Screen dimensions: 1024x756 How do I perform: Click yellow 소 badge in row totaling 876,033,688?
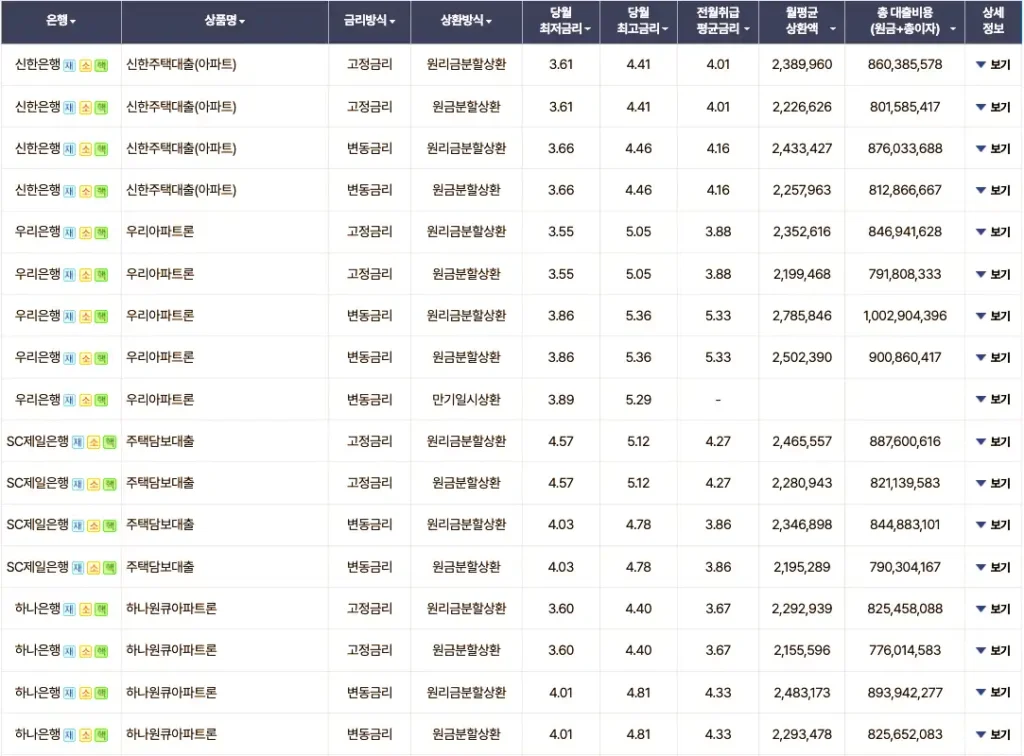tap(86, 150)
